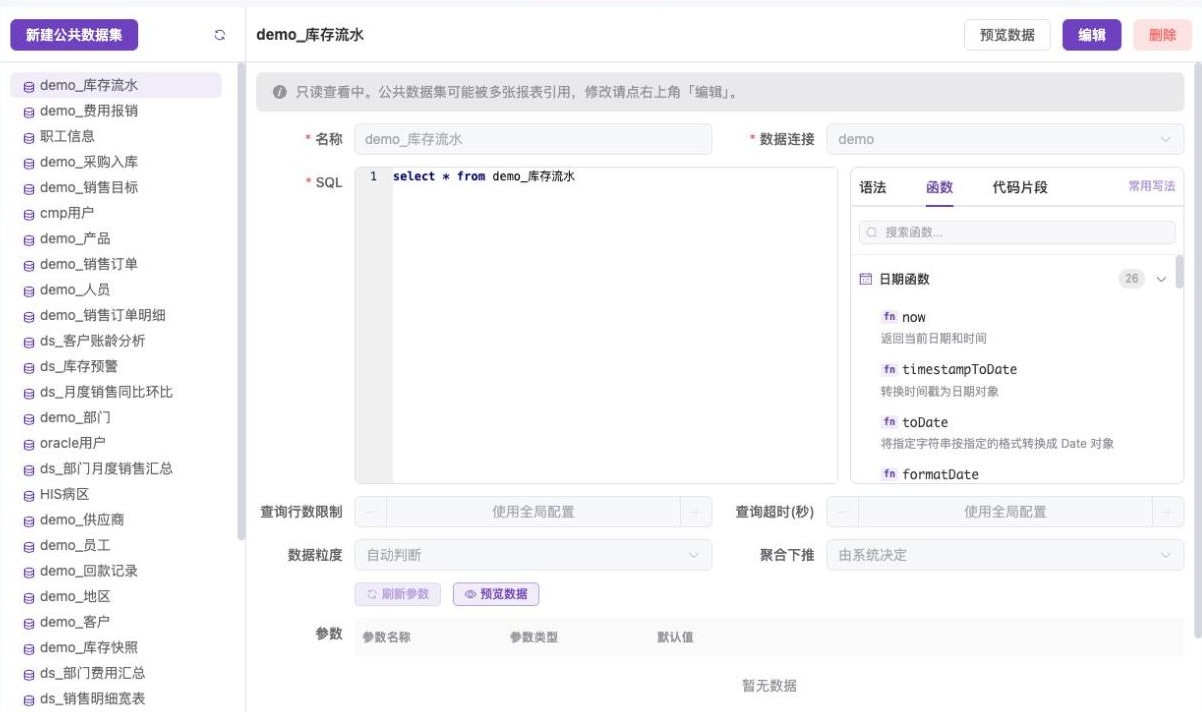
Task: Click the 26 count badge on 日期函数
Action: (1132, 279)
